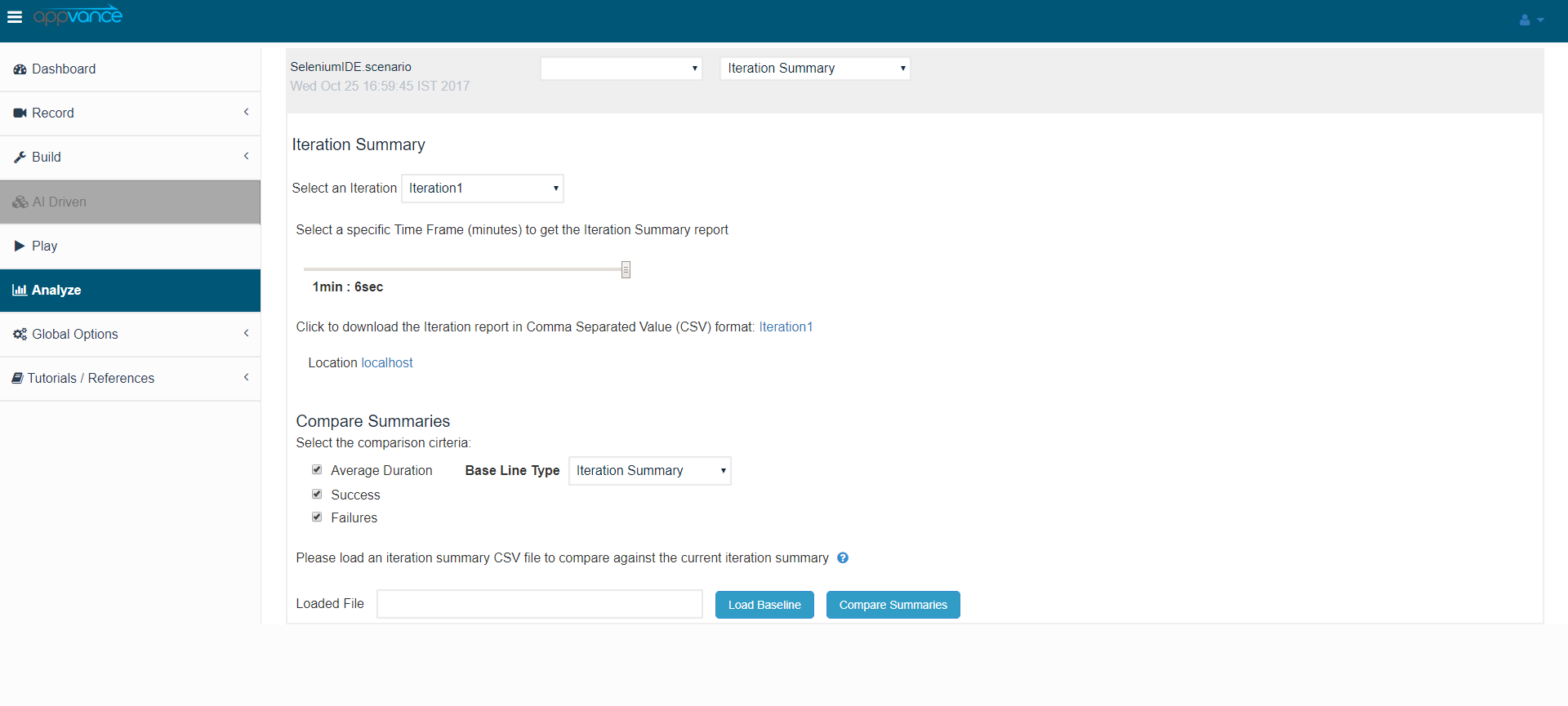Select the AI Driven menu item
1568x706 pixels.
(131, 202)
